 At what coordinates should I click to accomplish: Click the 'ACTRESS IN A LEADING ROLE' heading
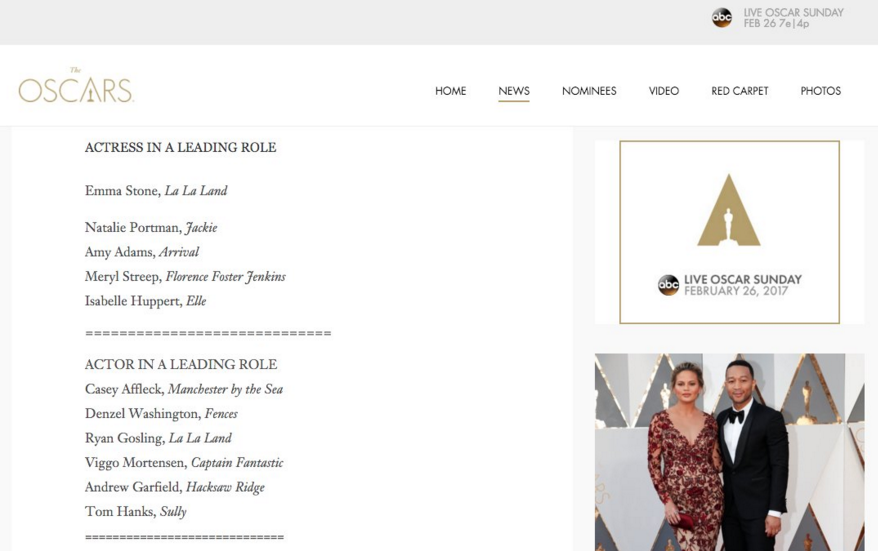click(180, 147)
